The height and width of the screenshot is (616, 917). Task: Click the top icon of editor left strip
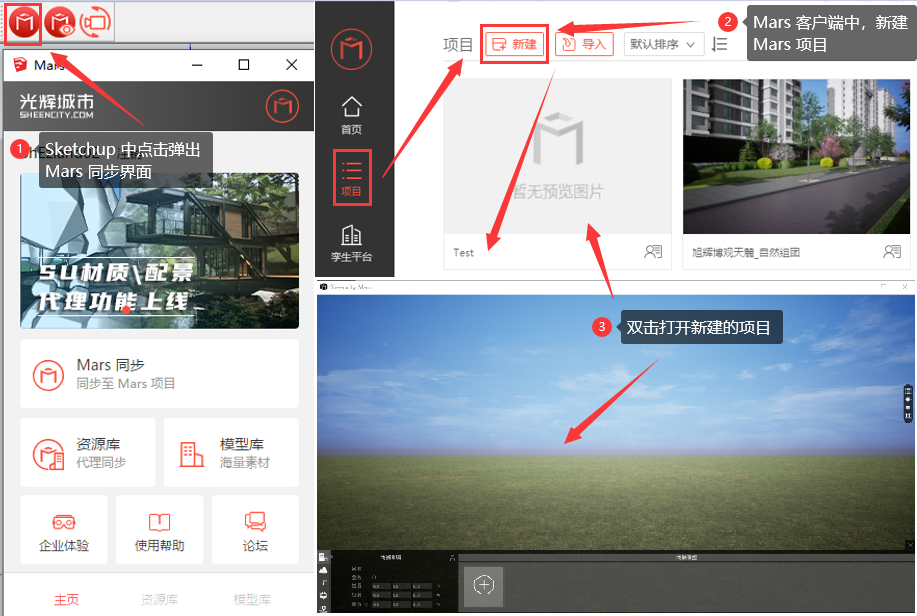(323, 556)
